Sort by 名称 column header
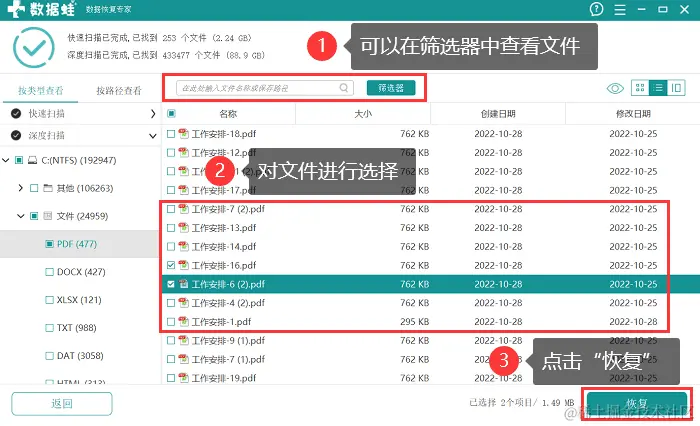 228,114
